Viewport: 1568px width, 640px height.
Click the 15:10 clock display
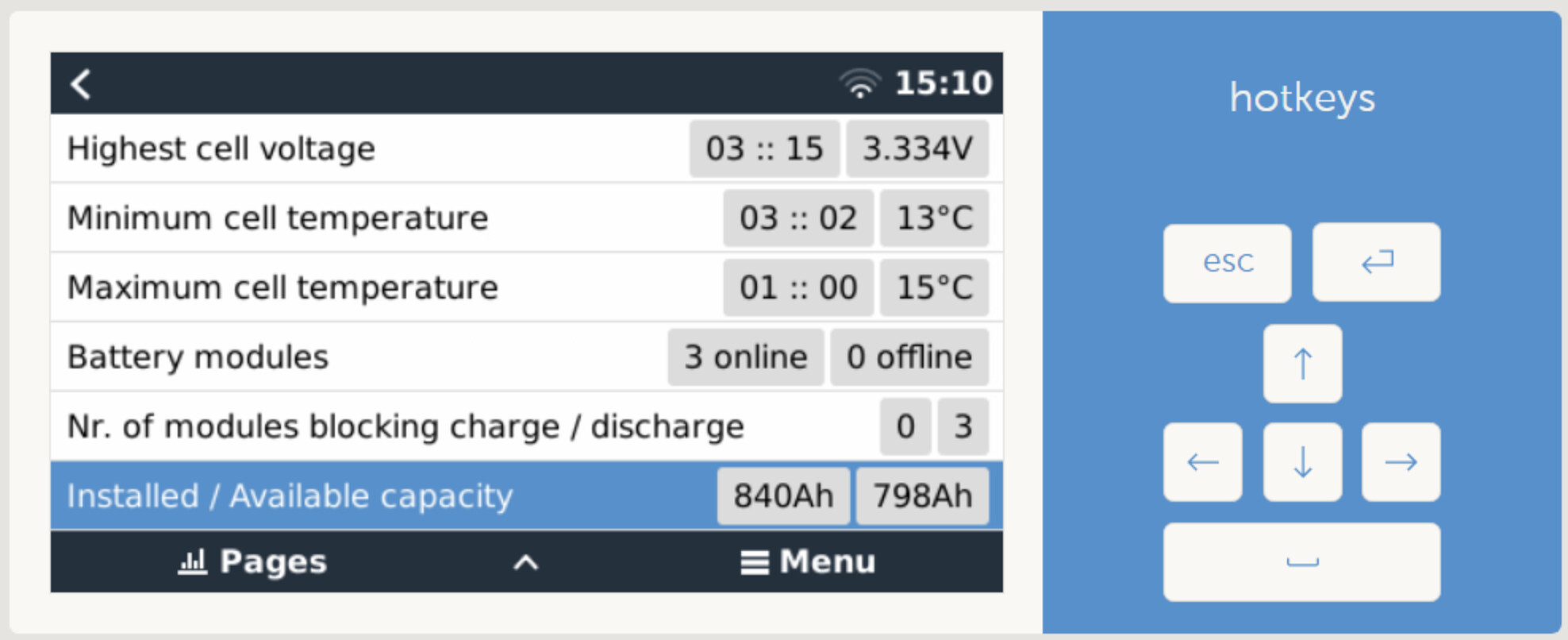pyautogui.click(x=943, y=83)
